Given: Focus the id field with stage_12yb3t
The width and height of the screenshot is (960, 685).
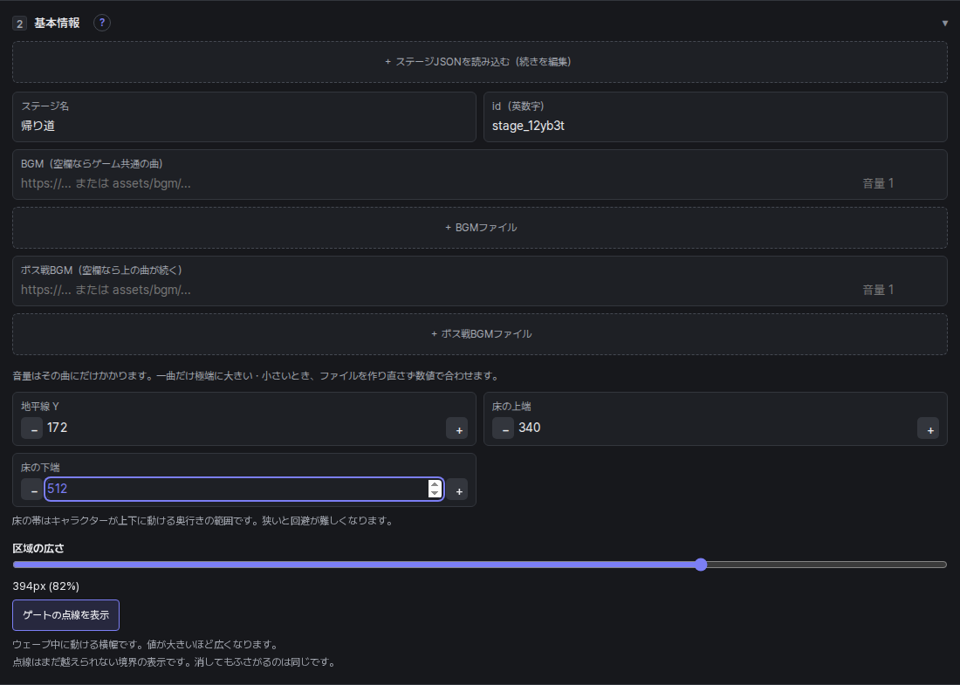Looking at the screenshot, I should pos(715,117).
